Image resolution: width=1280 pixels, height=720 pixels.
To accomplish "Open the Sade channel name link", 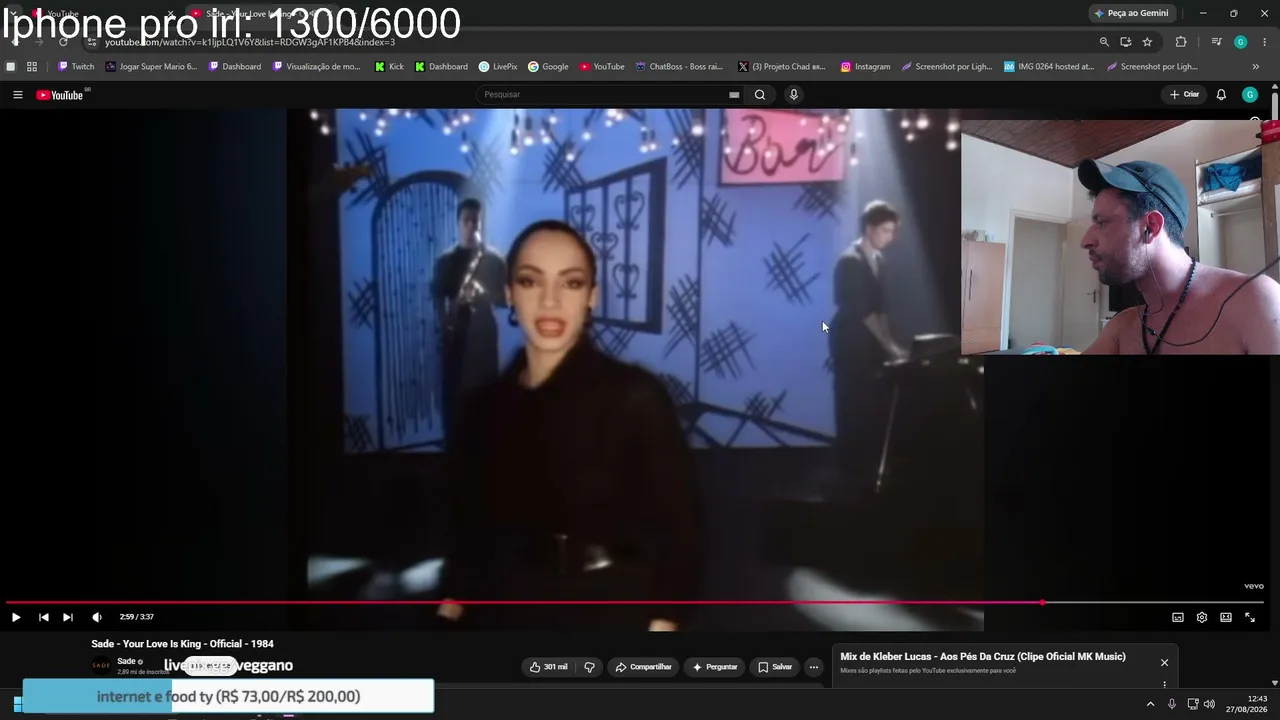I will tap(127, 661).
